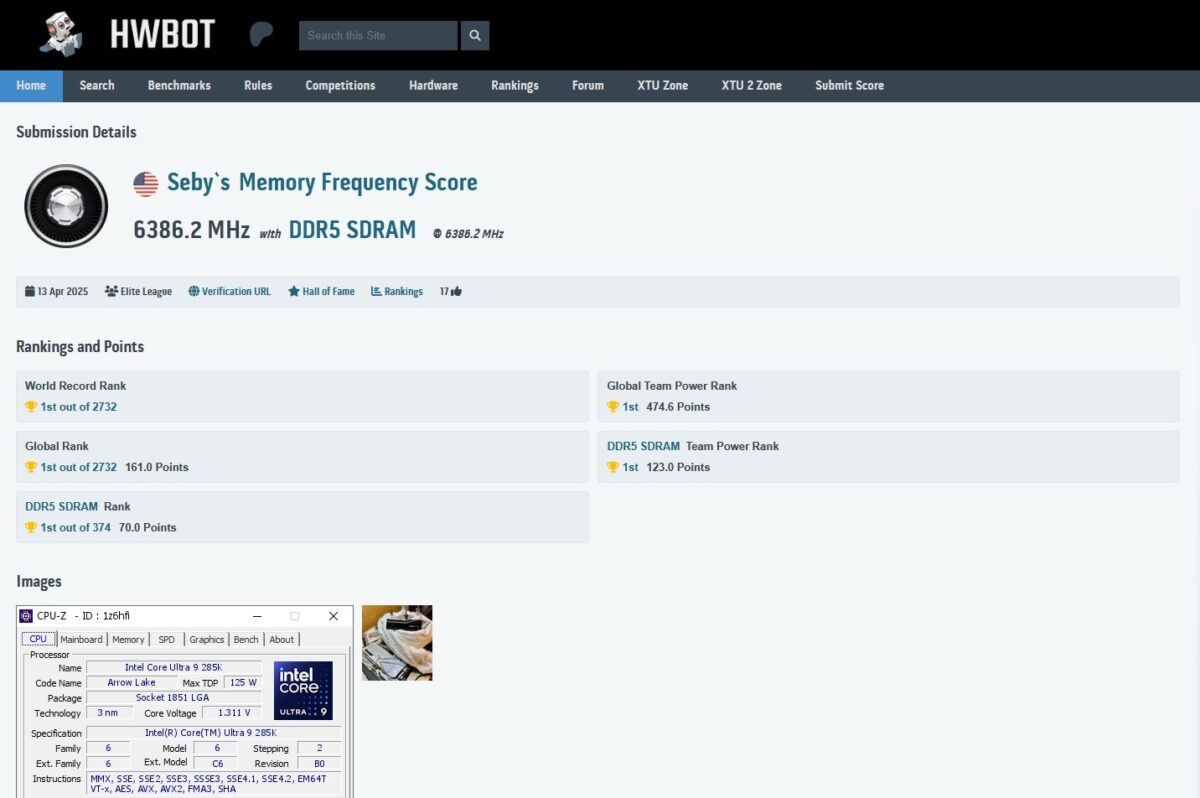Viewport: 1200px width, 798px height.
Task: Focus the Search this Site field
Action: (x=378, y=36)
